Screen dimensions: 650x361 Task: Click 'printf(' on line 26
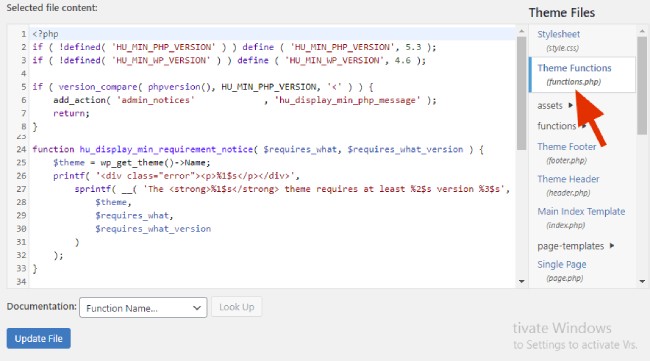pos(71,176)
